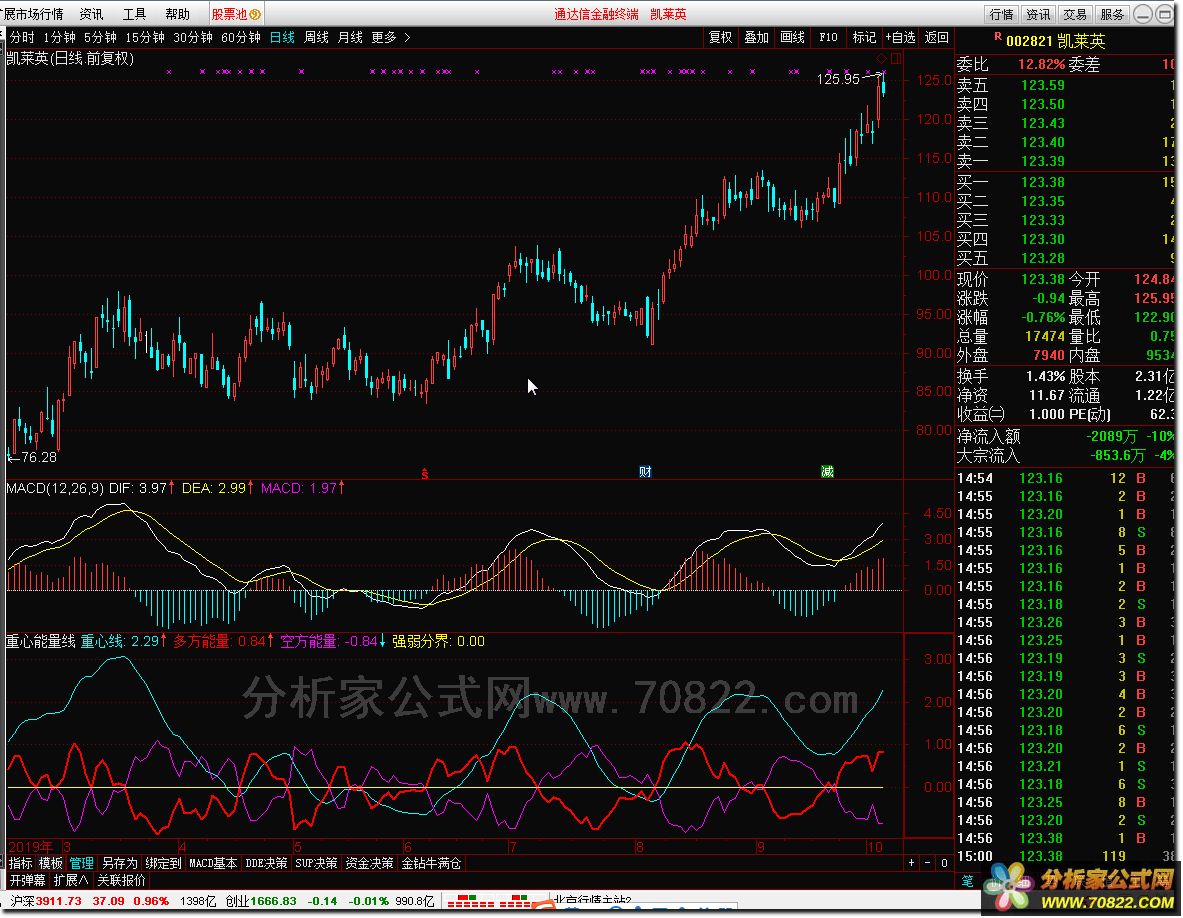Switch to 5分钟 period tab
1183x918 pixels.
click(x=100, y=37)
